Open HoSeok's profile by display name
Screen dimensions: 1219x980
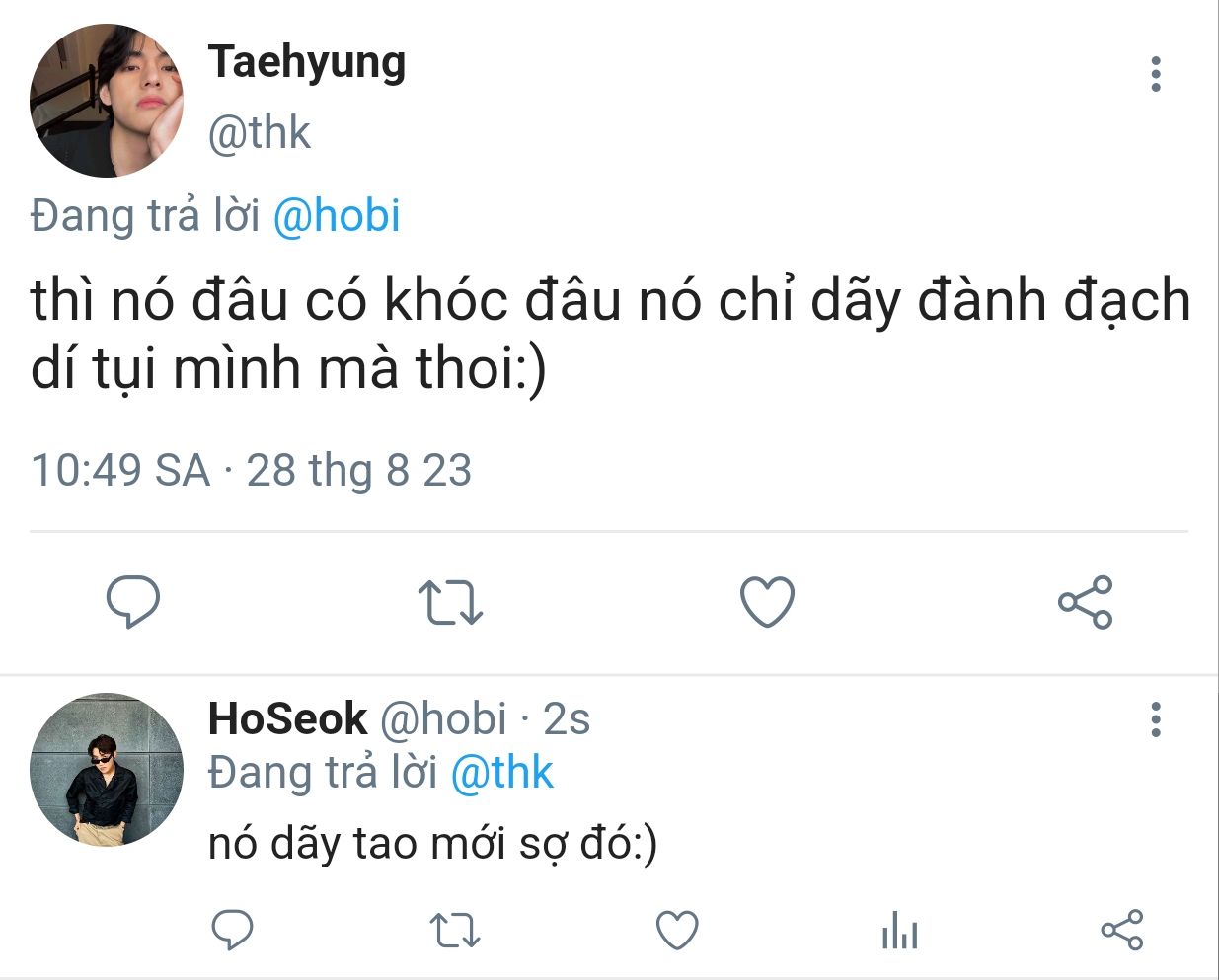[x=287, y=717]
